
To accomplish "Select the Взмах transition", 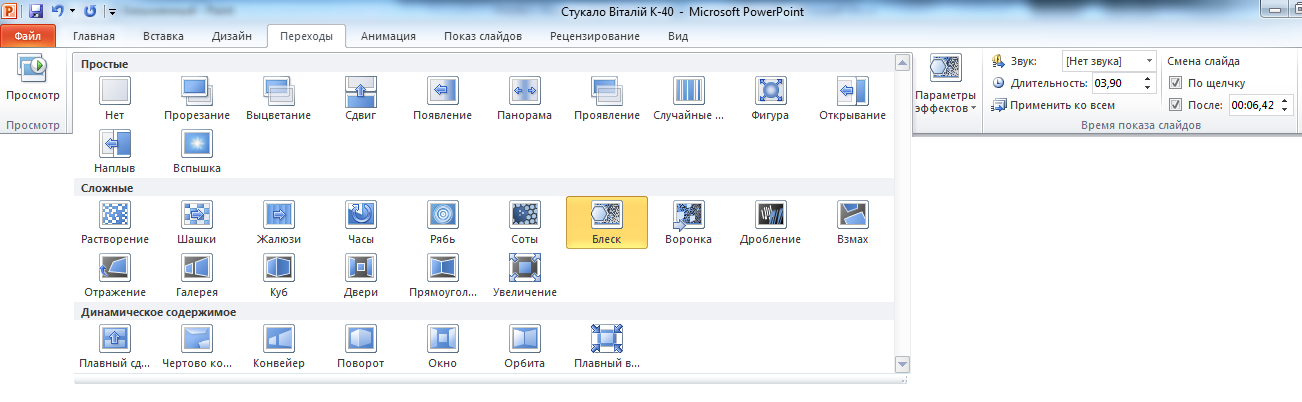I will point(852,222).
